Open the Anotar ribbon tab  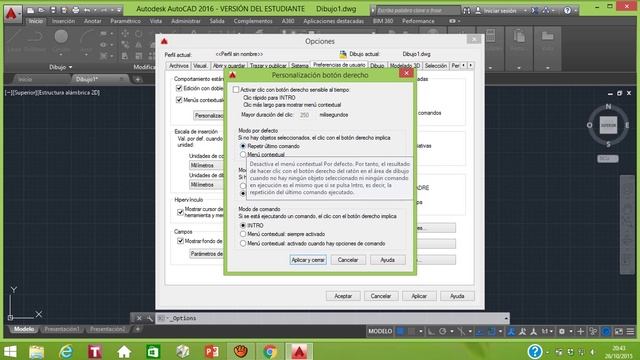tap(93, 21)
